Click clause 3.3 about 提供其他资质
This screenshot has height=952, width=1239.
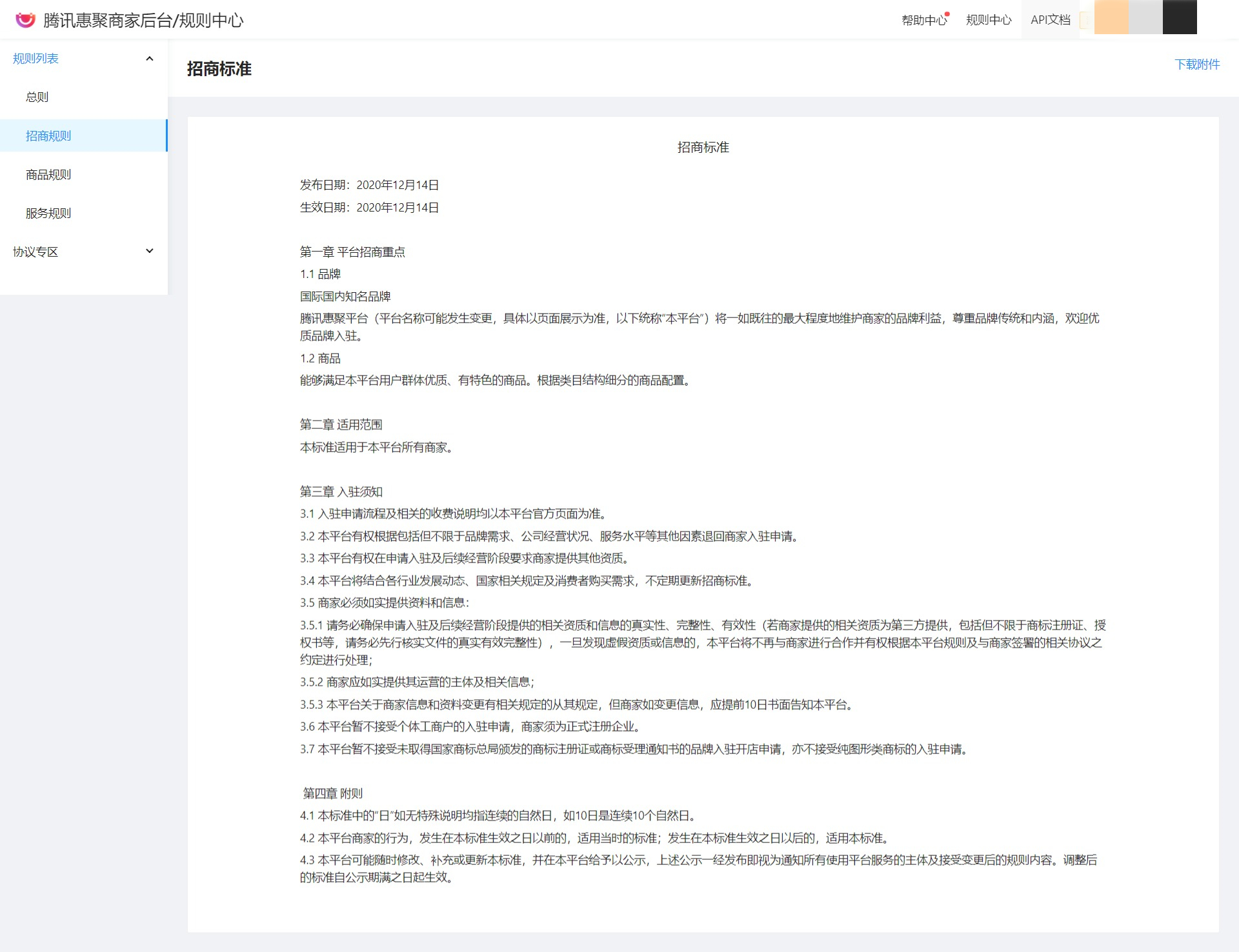[x=465, y=559]
